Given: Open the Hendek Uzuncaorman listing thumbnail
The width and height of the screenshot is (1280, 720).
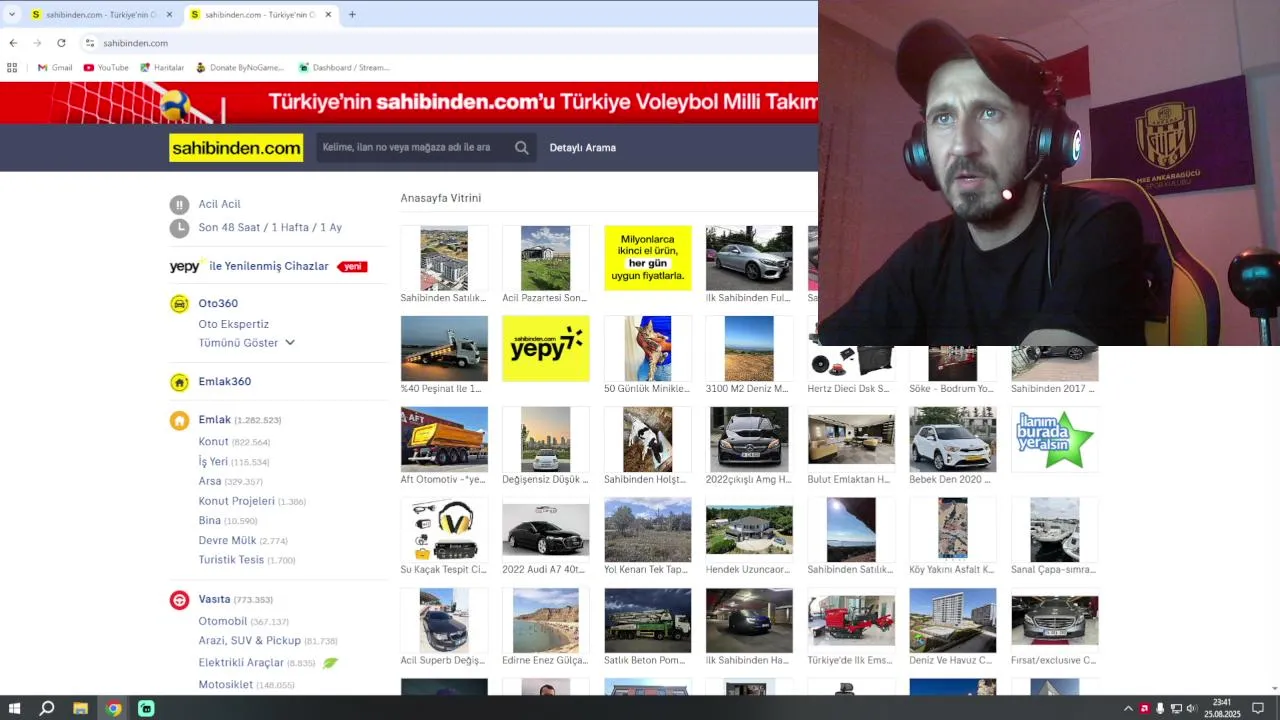Looking at the screenshot, I should point(749,530).
